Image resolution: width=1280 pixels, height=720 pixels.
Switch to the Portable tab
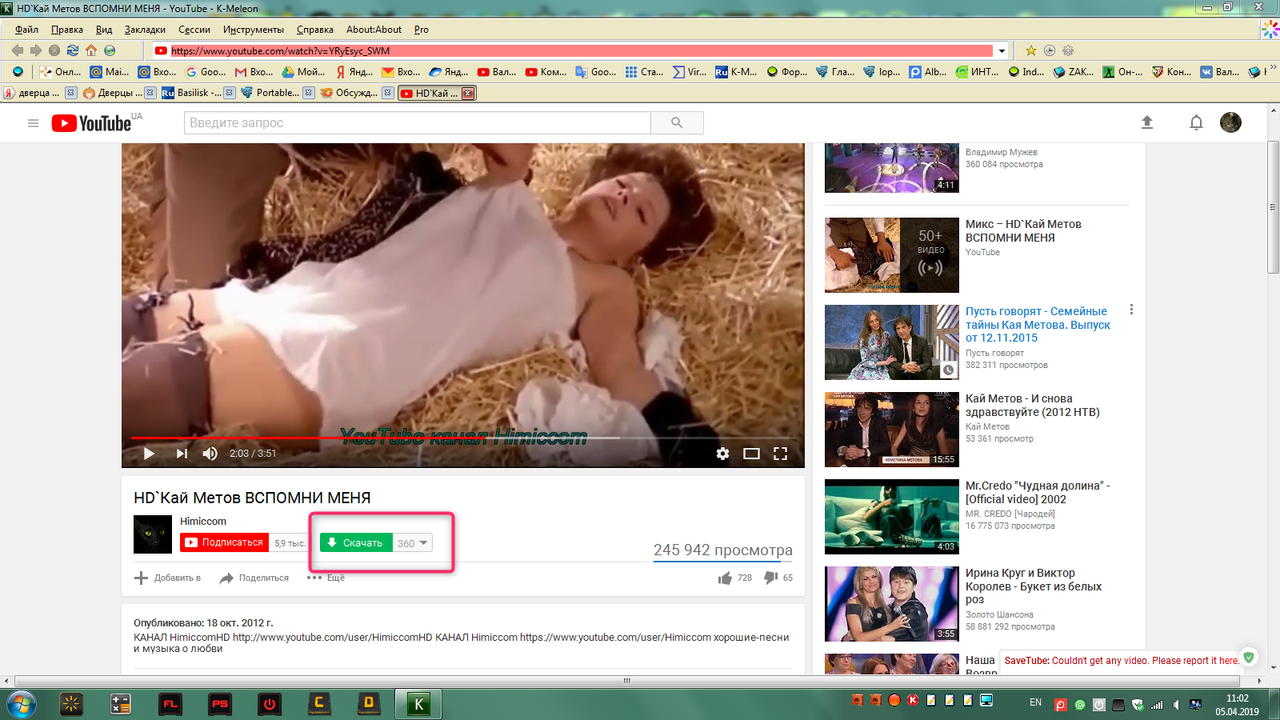[x=278, y=93]
